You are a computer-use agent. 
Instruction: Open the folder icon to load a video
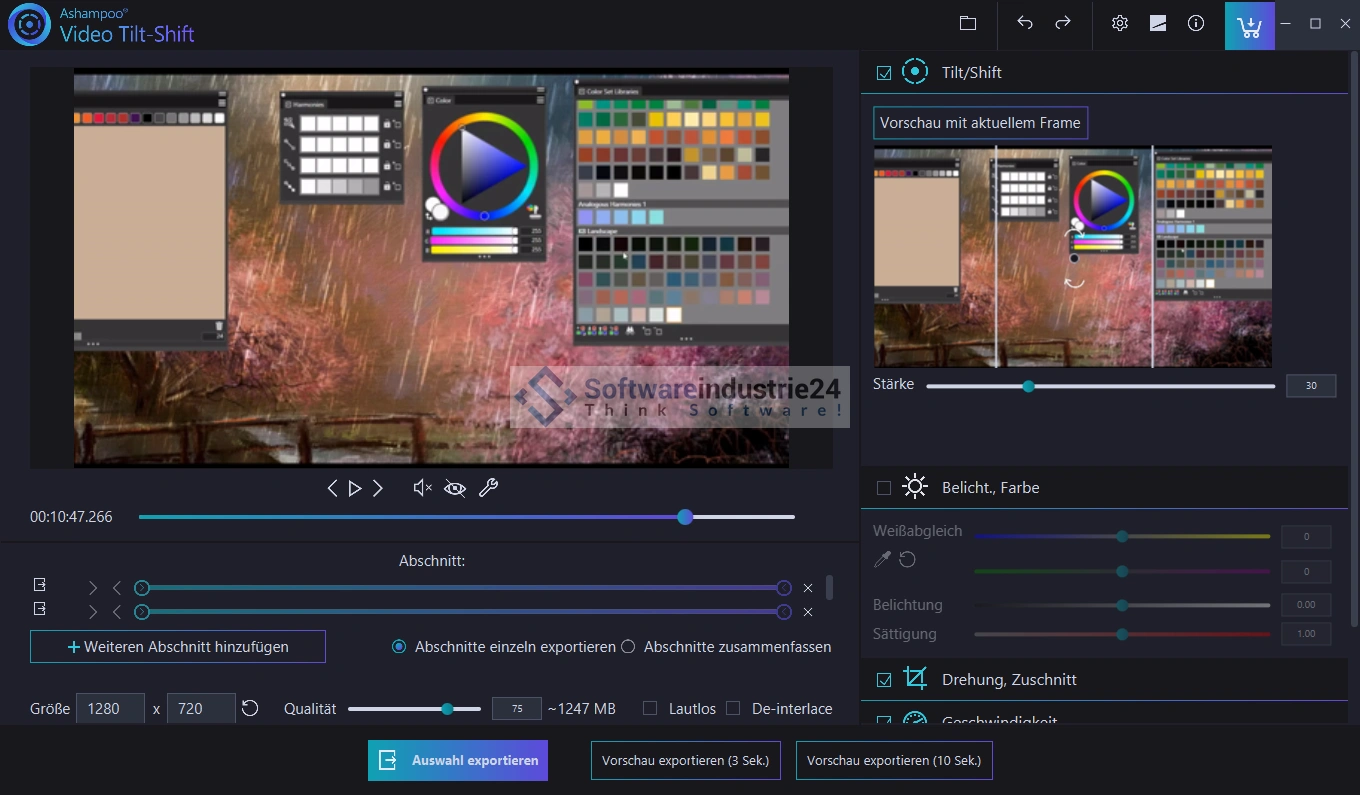[967, 24]
